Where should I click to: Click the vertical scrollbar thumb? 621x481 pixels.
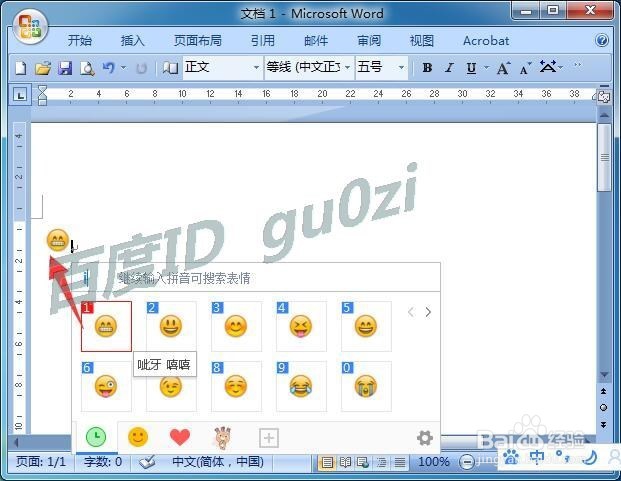tap(604, 157)
